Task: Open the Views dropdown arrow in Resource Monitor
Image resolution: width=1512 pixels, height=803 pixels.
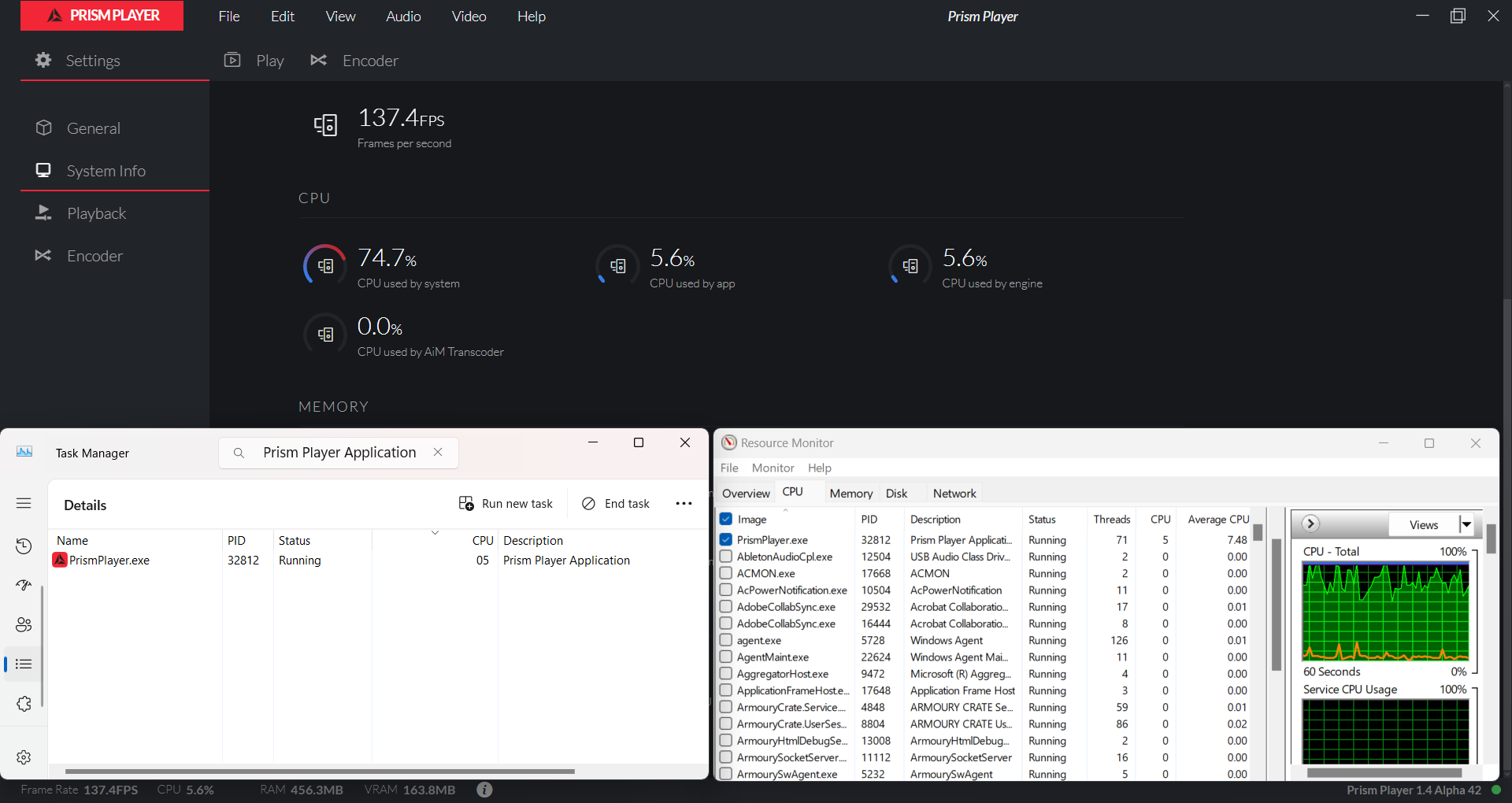Action: click(1466, 524)
